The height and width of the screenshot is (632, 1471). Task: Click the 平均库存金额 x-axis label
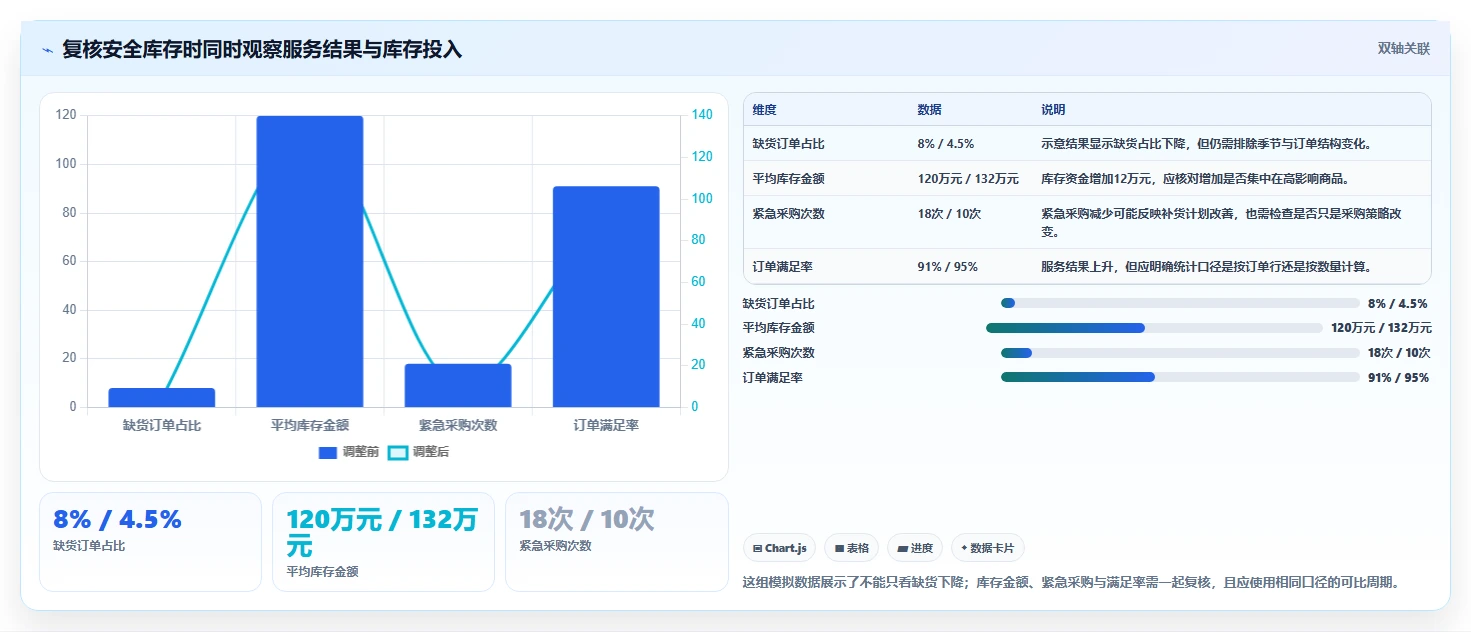[x=310, y=425]
